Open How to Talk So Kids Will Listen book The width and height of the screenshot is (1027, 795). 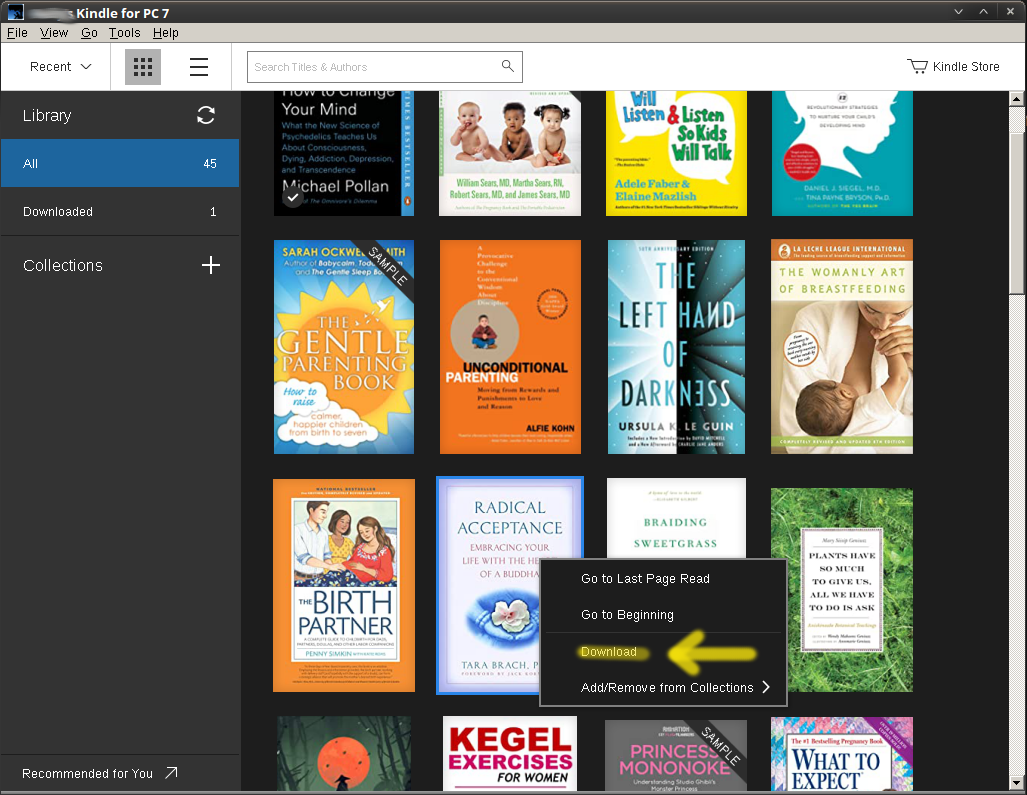pos(676,153)
